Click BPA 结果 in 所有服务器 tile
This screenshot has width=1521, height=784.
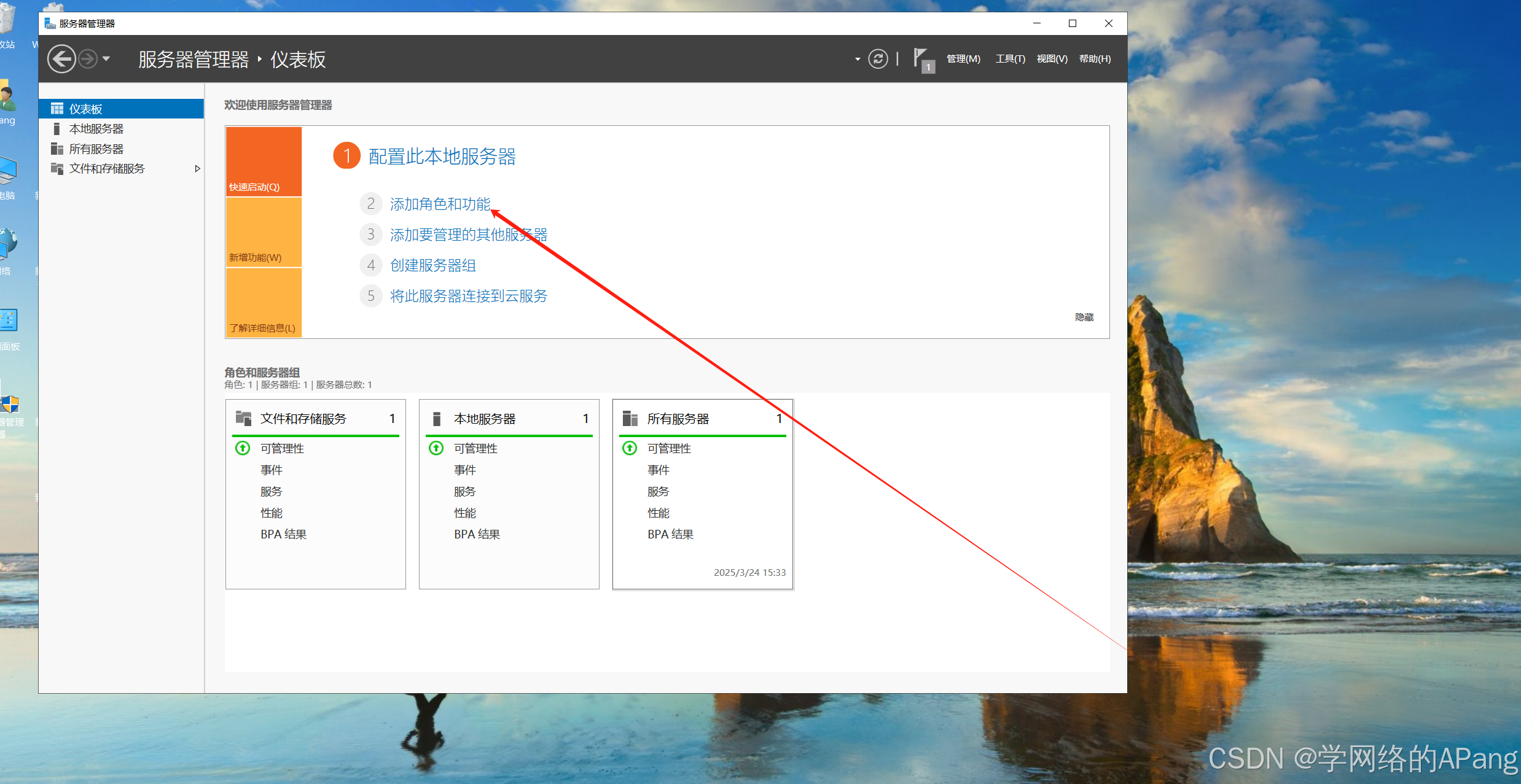coord(670,534)
